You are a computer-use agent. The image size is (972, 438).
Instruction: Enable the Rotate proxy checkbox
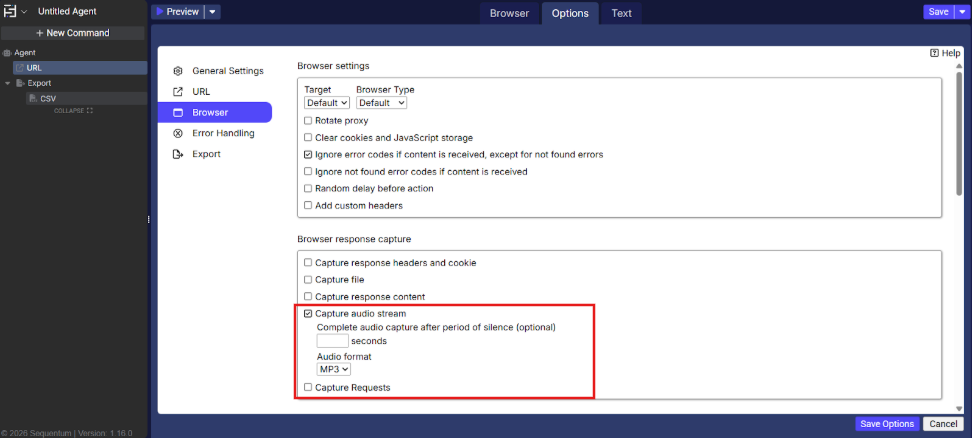(308, 121)
